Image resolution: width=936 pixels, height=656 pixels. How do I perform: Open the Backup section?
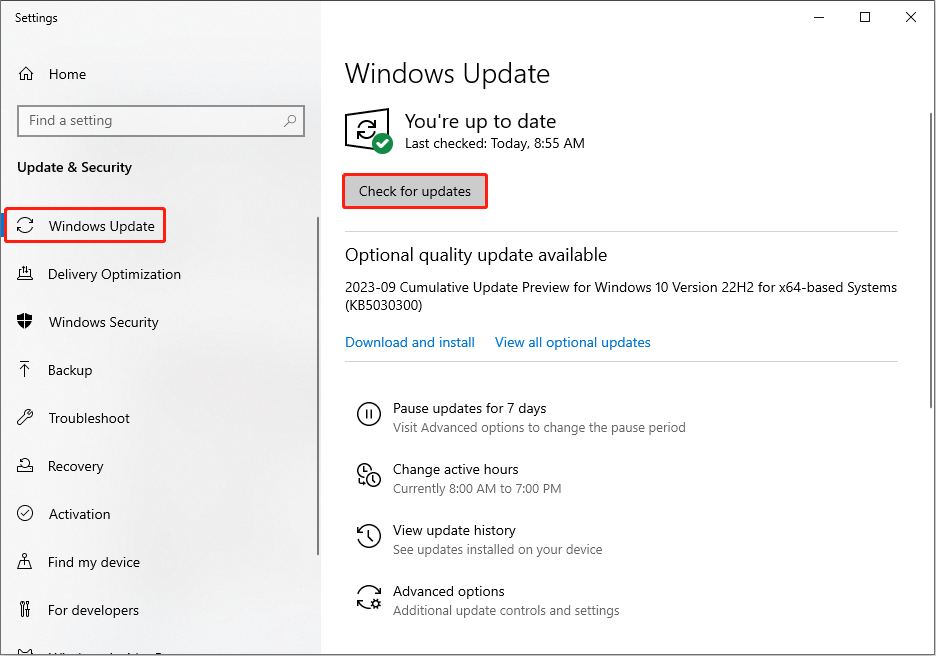coord(70,370)
